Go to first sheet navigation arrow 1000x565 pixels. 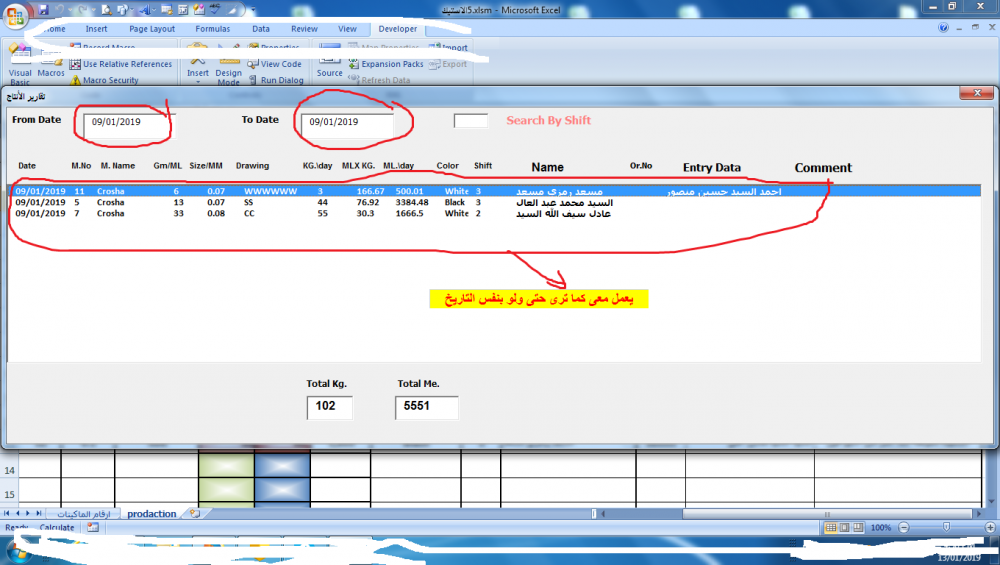pos(6,513)
